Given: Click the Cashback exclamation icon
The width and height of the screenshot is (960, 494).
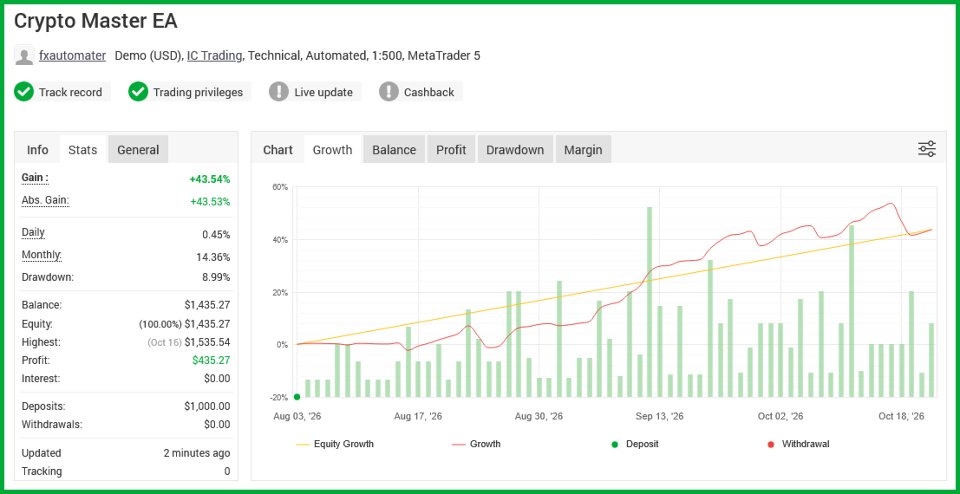Looking at the screenshot, I should (x=389, y=92).
